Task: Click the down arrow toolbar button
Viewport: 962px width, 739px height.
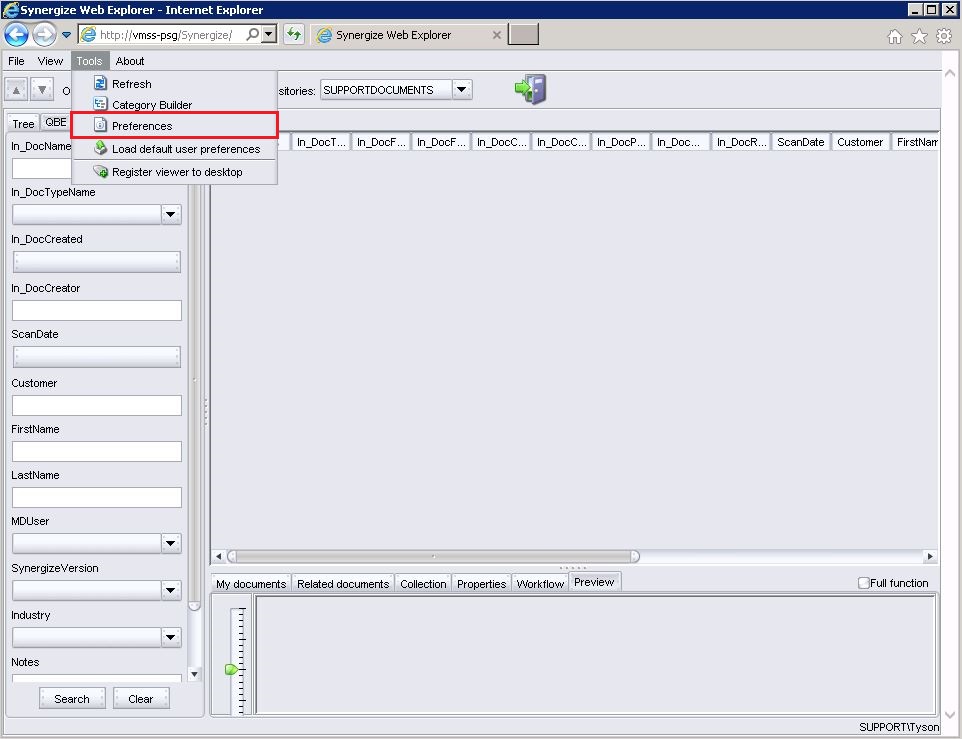Action: 42,90
